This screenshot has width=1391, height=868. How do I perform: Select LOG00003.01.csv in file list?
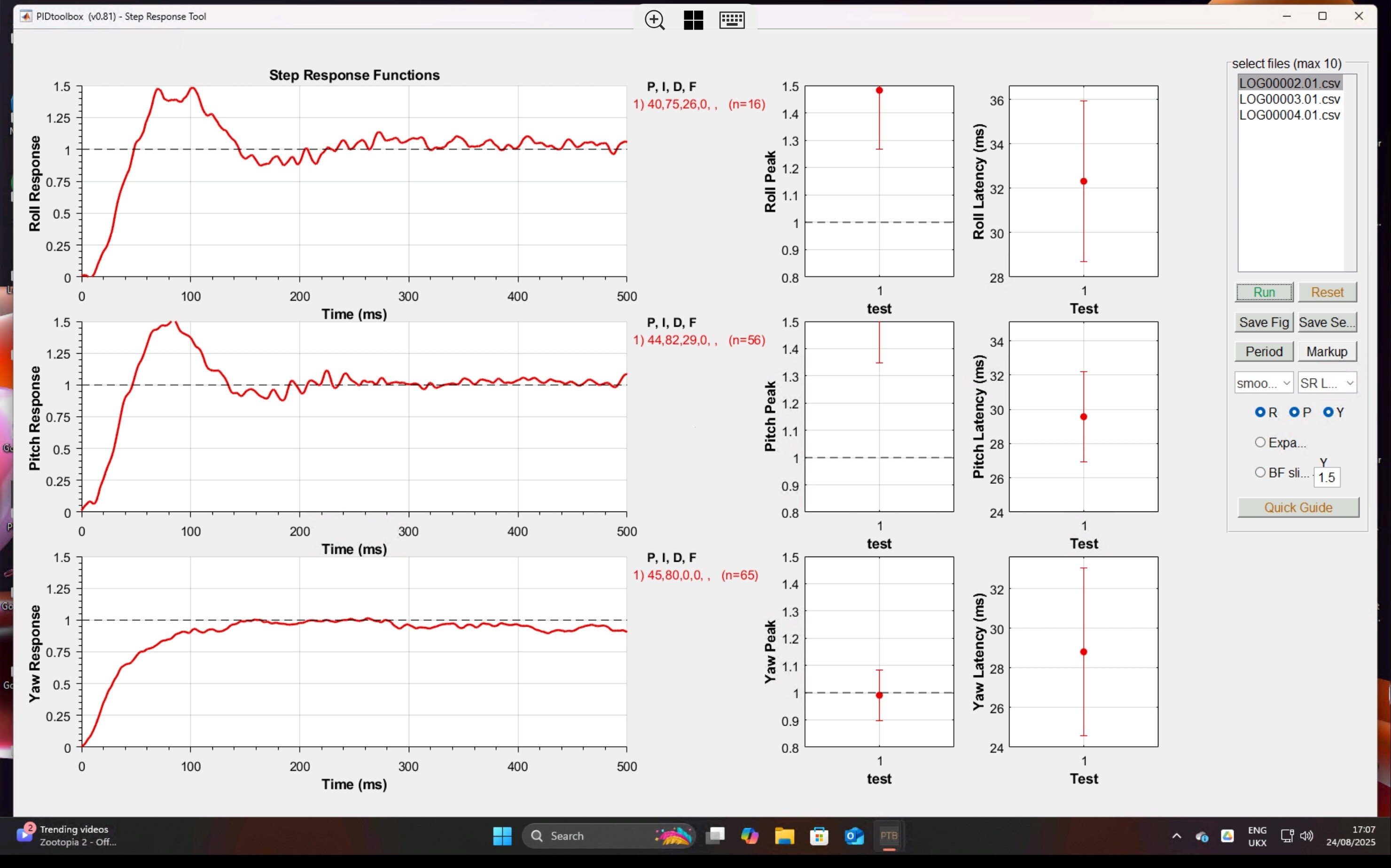tap(1289, 99)
